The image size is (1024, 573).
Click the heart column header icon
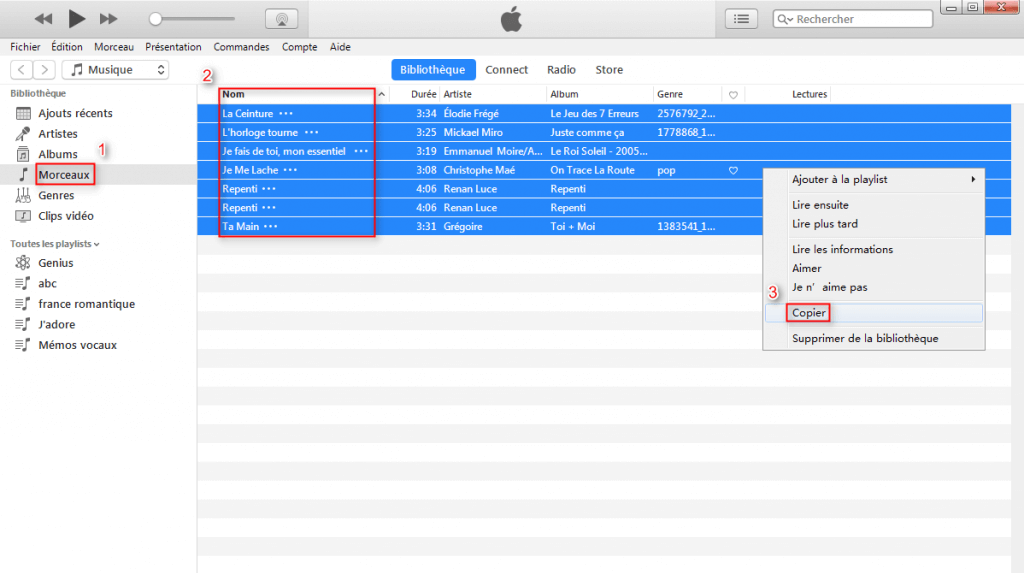click(733, 95)
